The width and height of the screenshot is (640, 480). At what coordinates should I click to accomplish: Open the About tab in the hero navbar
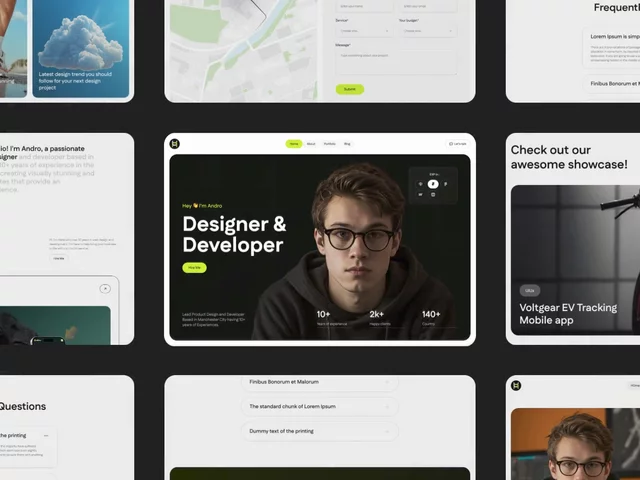(311, 144)
